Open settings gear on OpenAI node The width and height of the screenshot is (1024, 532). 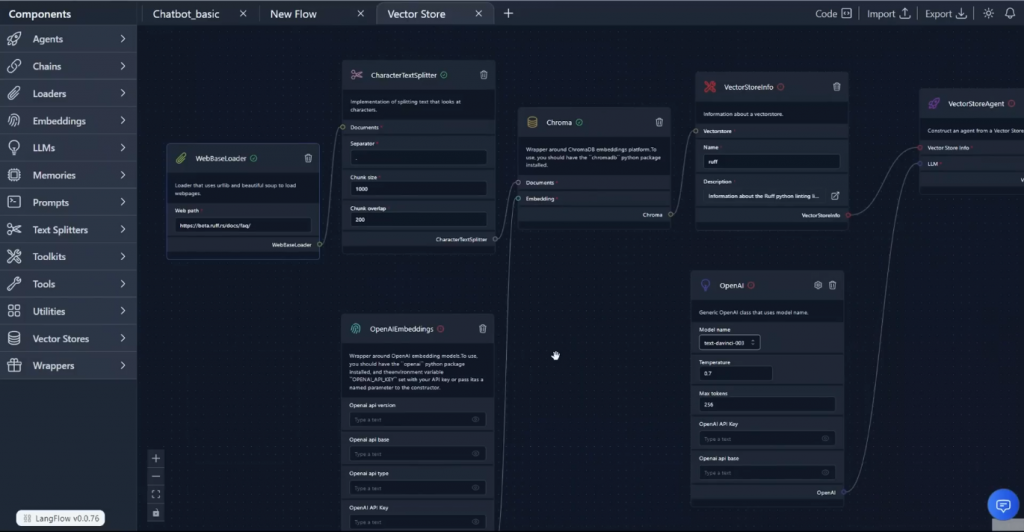(x=818, y=285)
